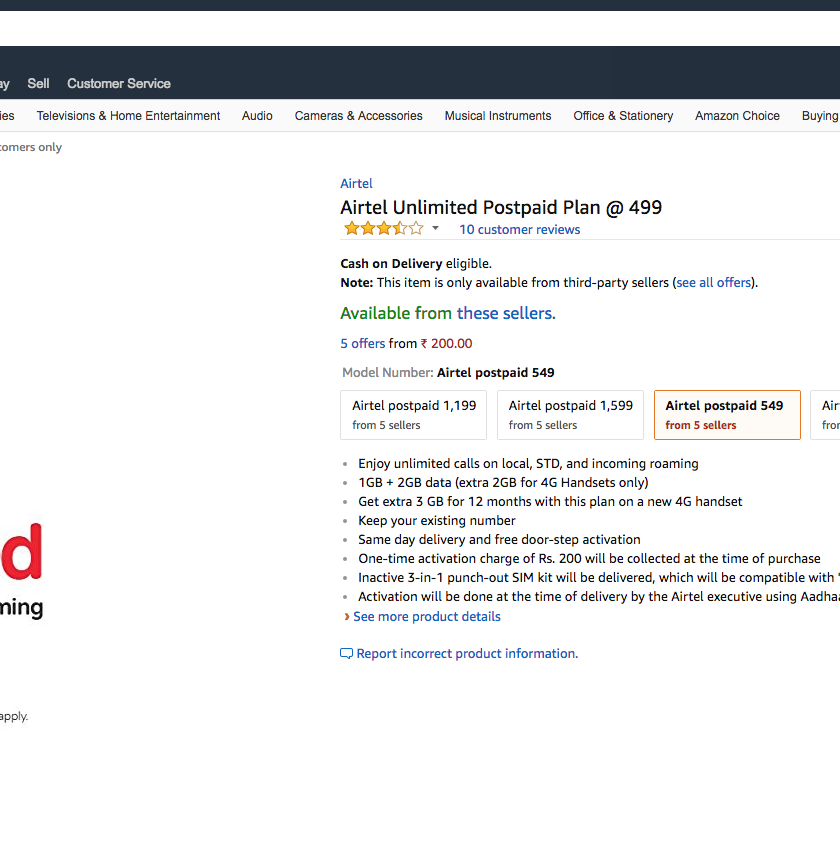Select Airtel postpaid 1,599 option
Screen dimensions: 840x859
pyautogui.click(x=570, y=415)
